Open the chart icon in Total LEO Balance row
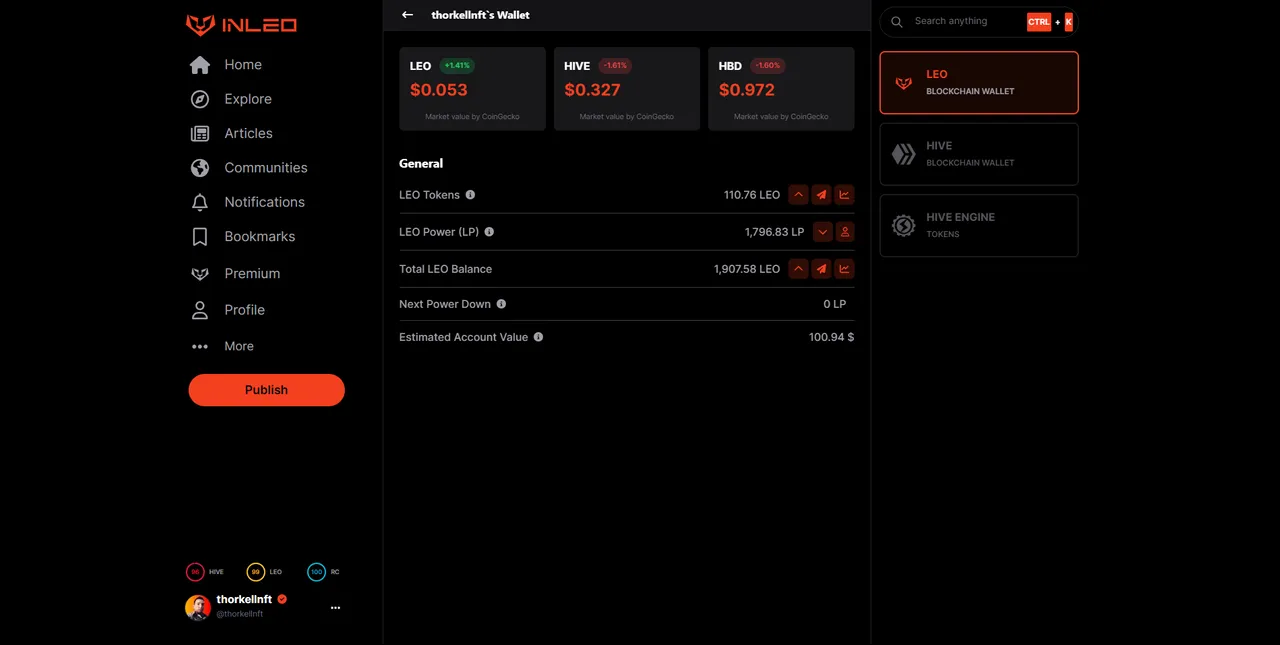Viewport: 1280px width, 645px height. [844, 269]
